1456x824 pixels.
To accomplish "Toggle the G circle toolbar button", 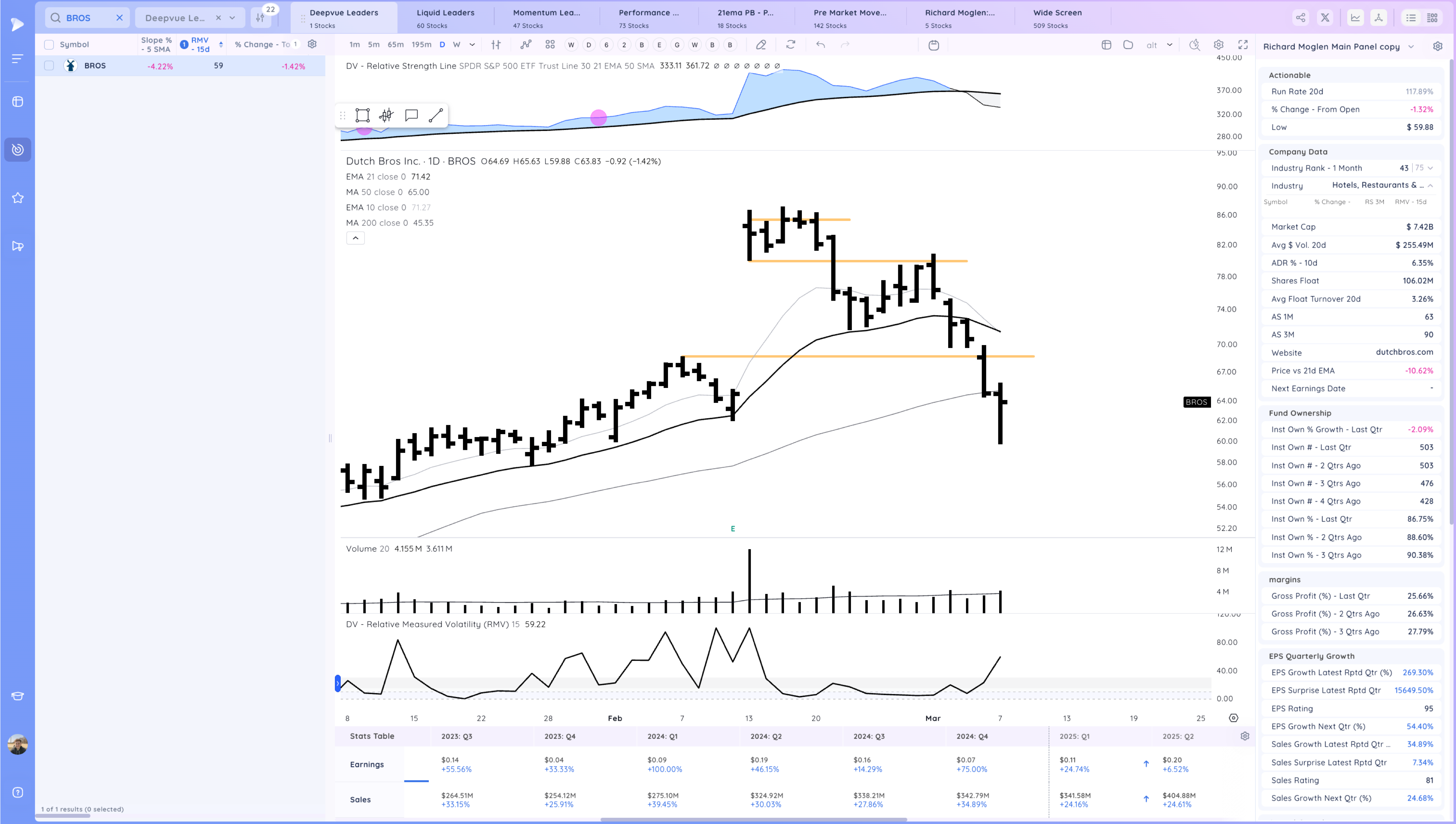I will click(677, 45).
